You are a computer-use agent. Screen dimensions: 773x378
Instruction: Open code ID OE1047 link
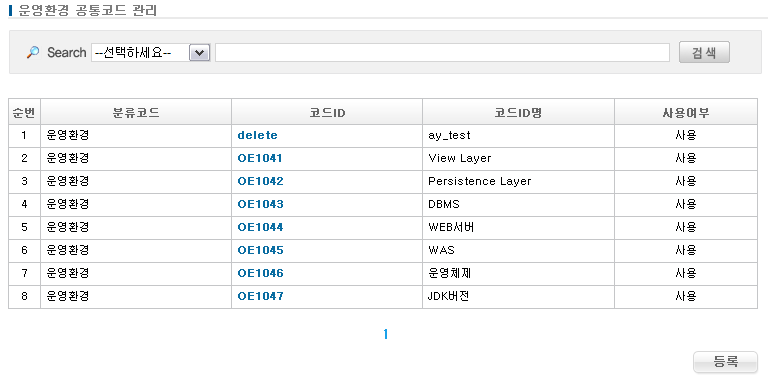point(260,296)
